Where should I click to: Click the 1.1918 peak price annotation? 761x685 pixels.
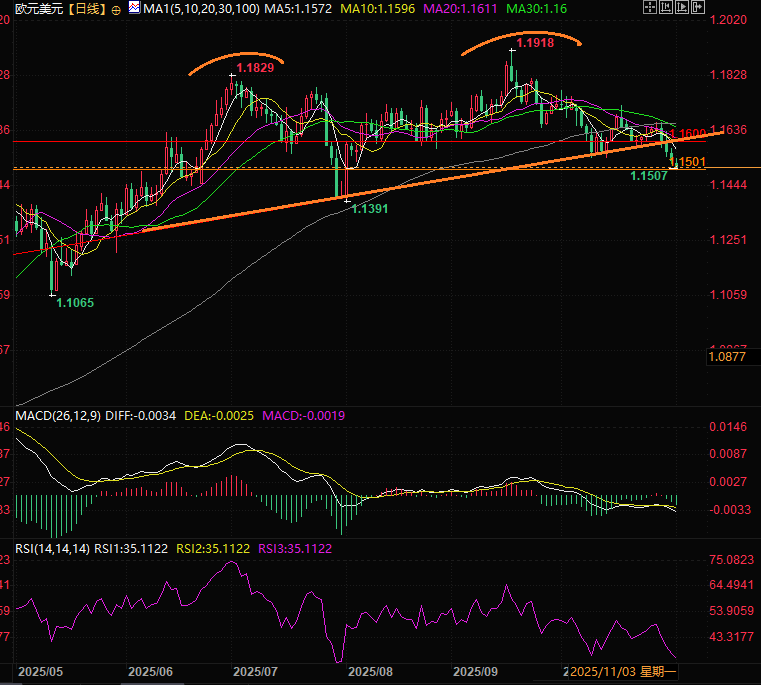click(x=536, y=44)
